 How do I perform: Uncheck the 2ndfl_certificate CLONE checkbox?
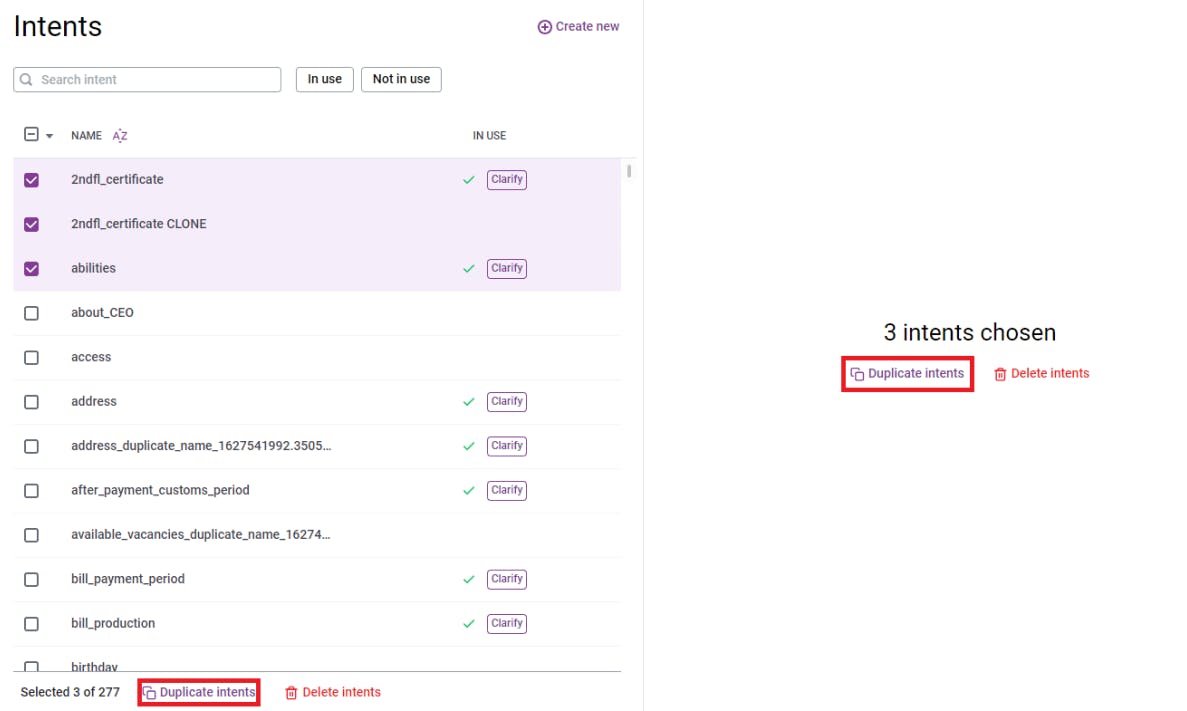(x=31, y=224)
